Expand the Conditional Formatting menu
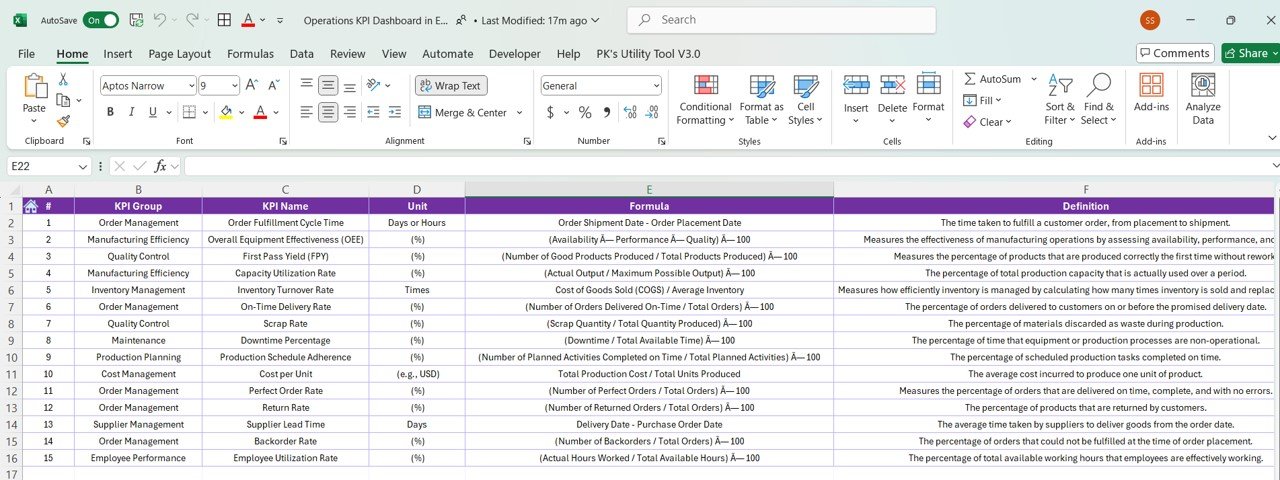The image size is (1280, 480). (705, 100)
